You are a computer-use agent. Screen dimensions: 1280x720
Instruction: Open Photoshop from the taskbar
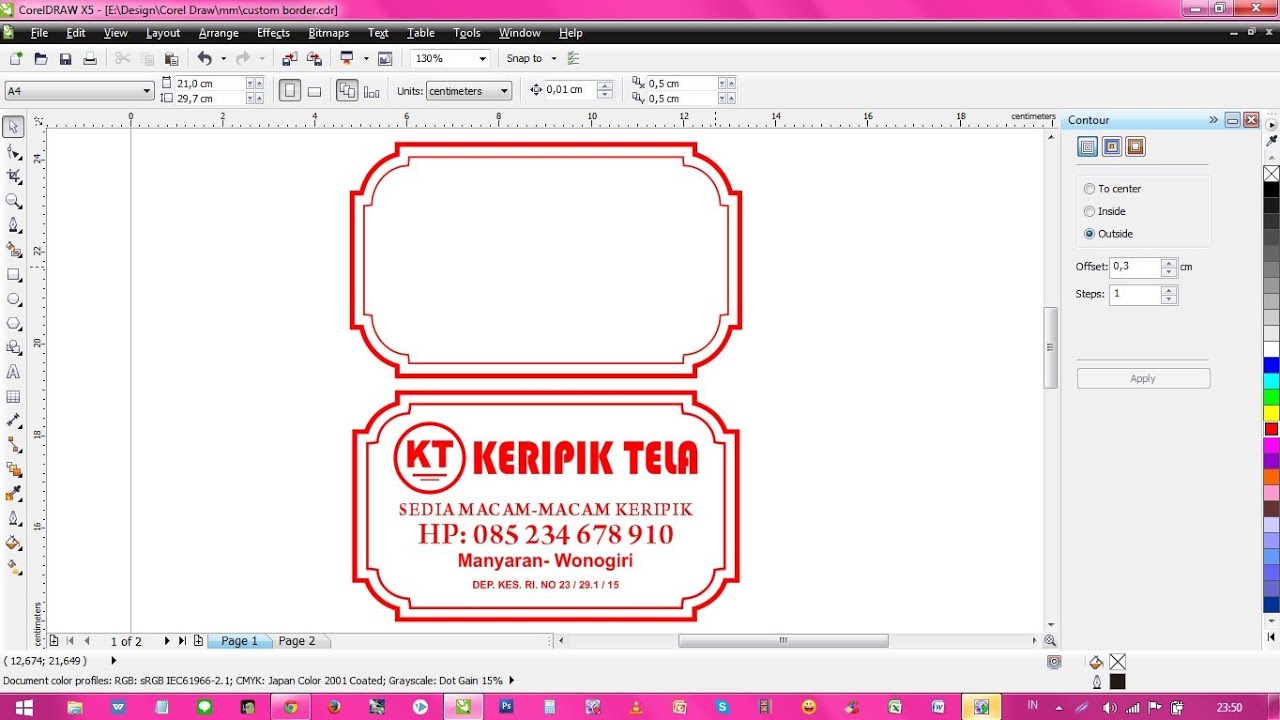point(507,707)
